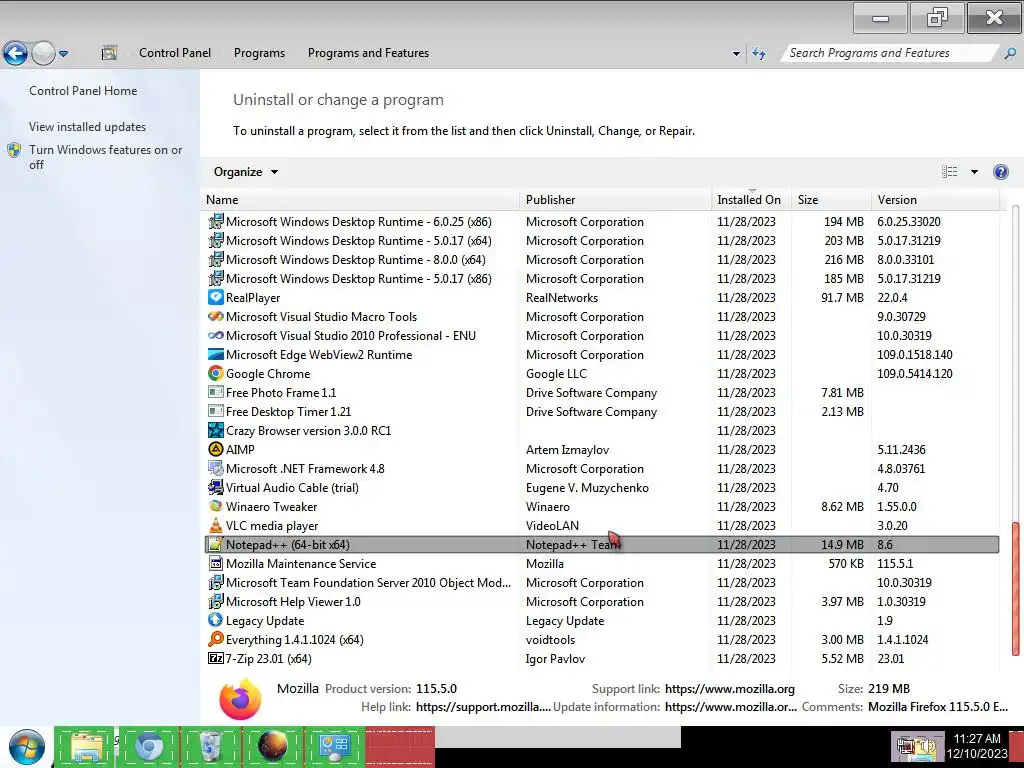Sort by the Size column header

pos(831,200)
